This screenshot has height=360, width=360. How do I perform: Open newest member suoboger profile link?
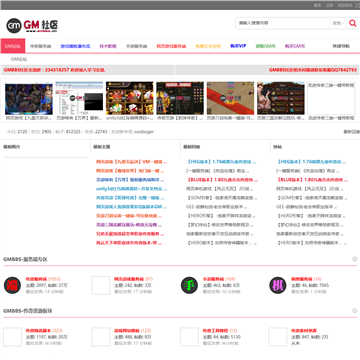point(144,132)
